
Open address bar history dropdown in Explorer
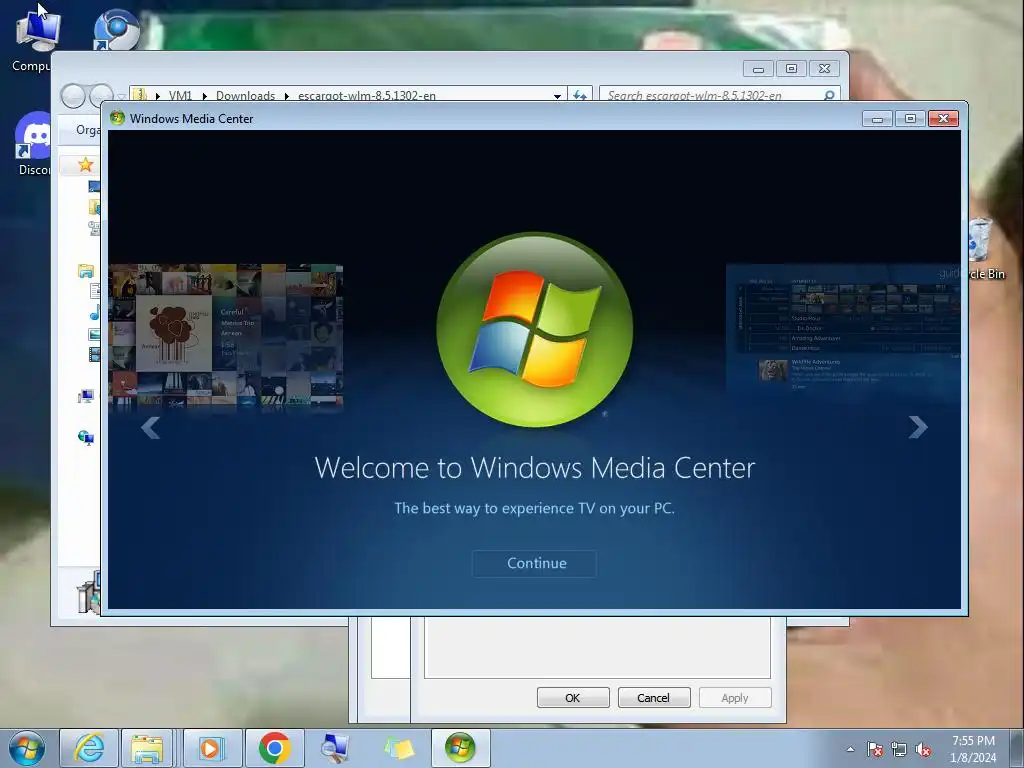click(x=557, y=95)
